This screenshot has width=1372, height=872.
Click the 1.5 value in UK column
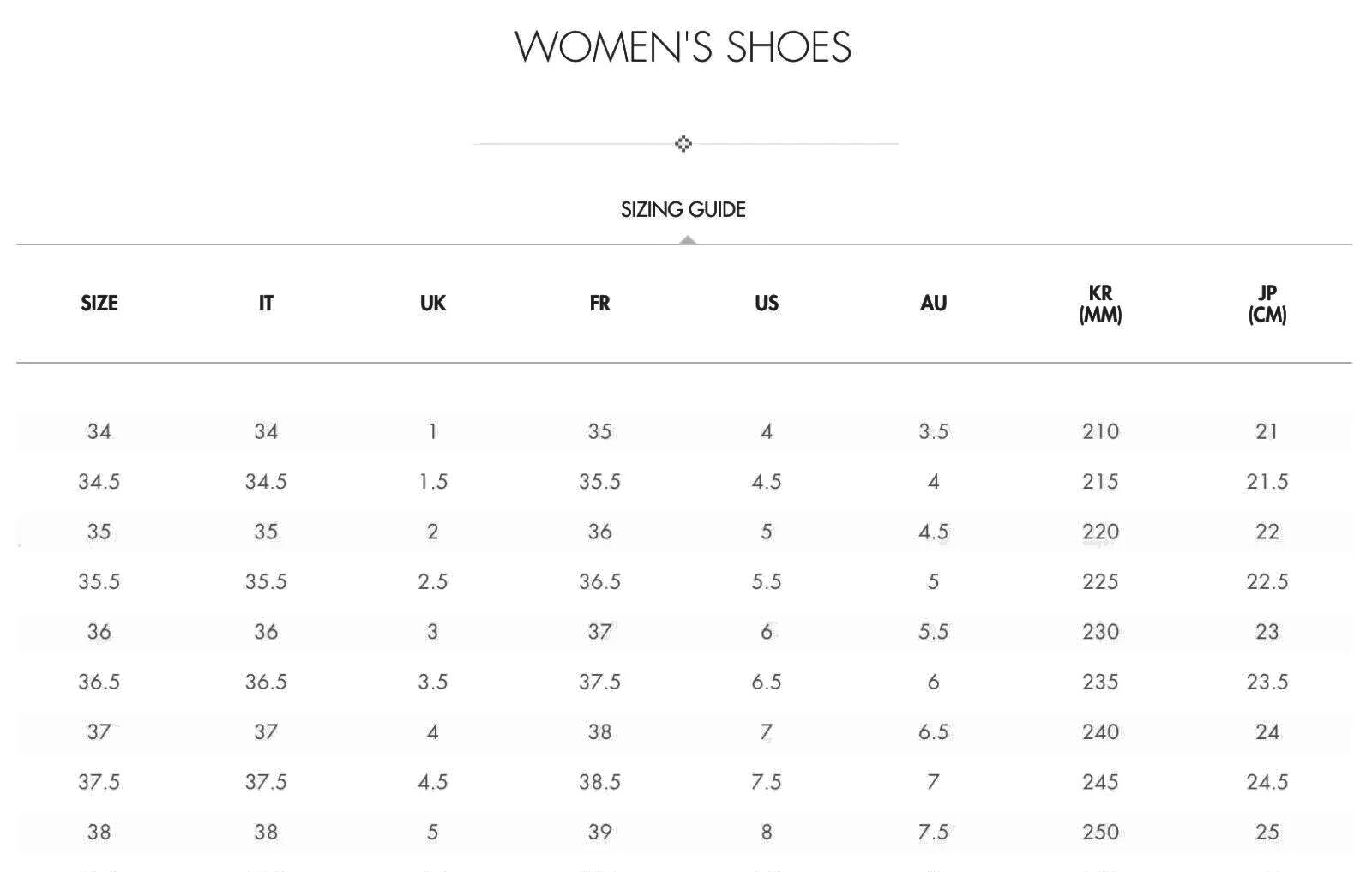[x=433, y=482]
